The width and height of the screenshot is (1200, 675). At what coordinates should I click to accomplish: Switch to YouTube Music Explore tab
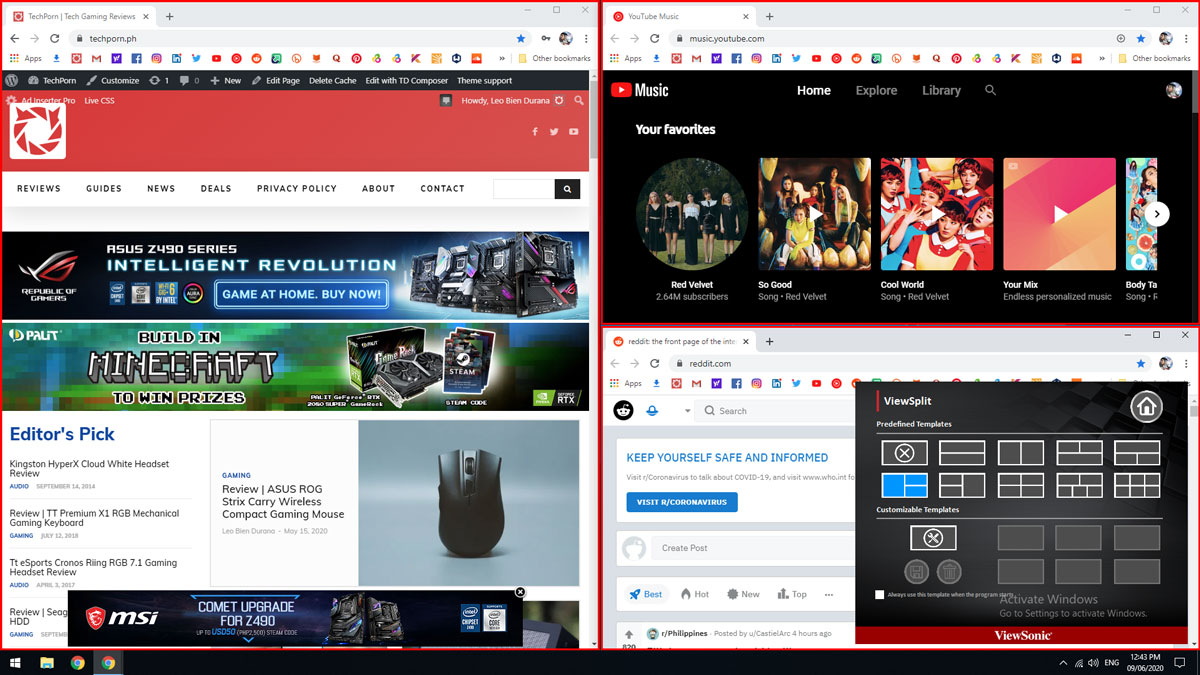click(x=876, y=90)
